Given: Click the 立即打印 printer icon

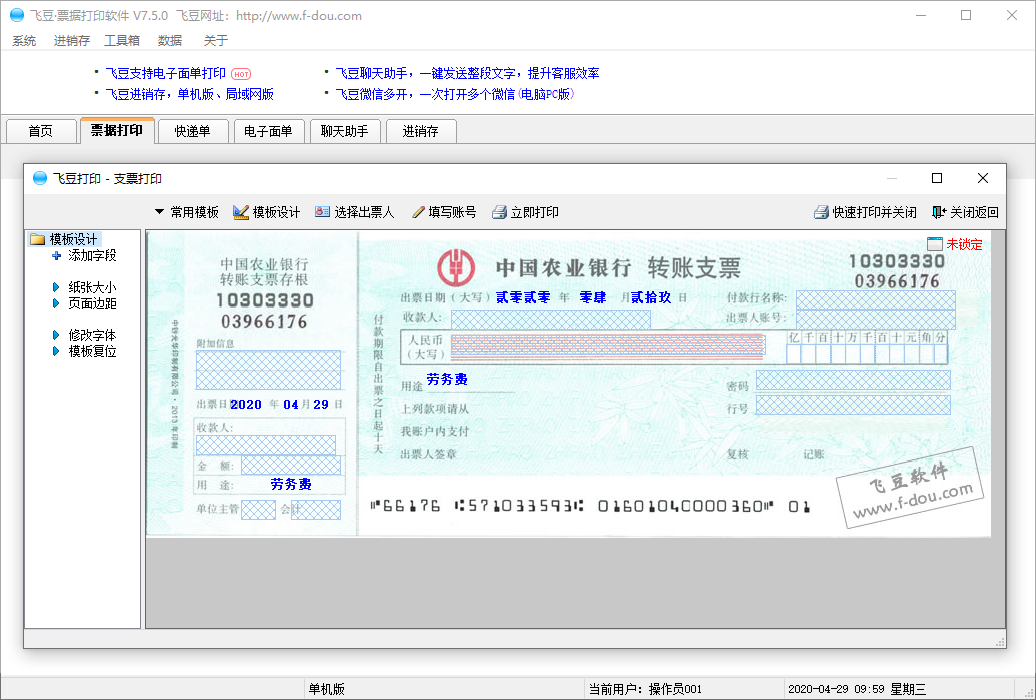Looking at the screenshot, I should 500,212.
